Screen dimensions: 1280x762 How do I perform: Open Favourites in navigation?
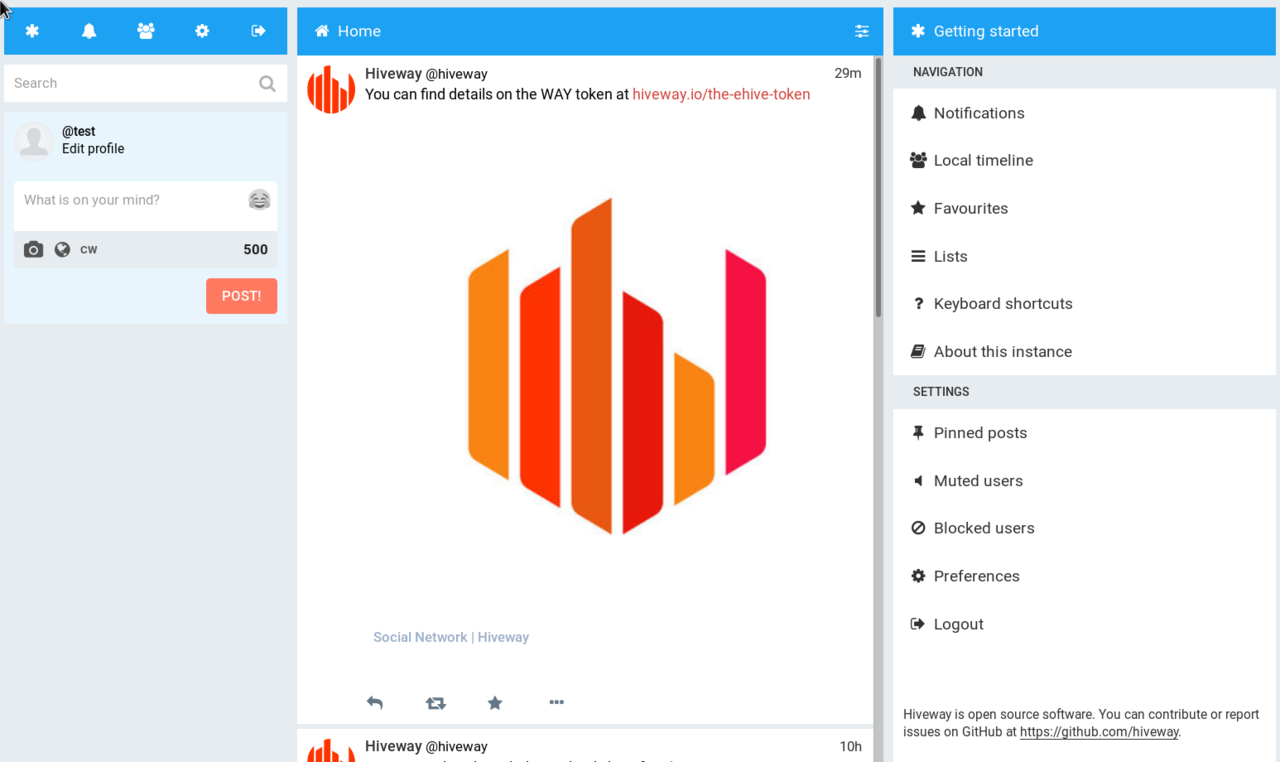coord(1084,208)
